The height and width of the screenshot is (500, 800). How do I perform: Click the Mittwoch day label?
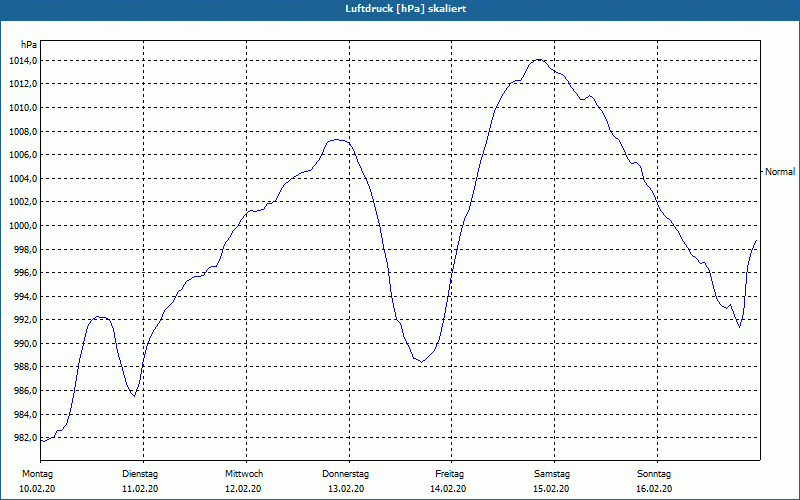pyautogui.click(x=244, y=474)
